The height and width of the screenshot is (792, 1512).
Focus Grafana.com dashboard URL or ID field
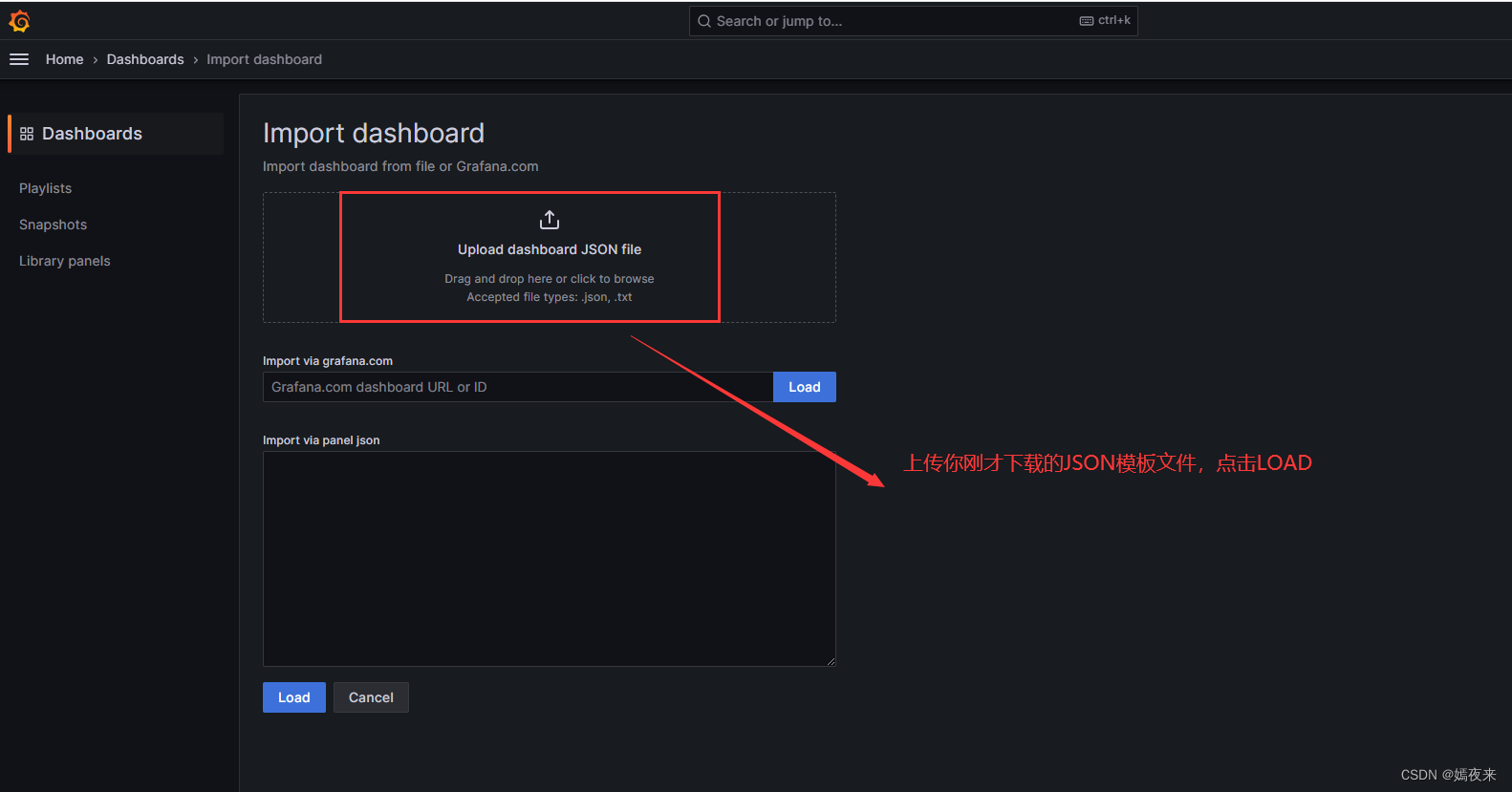[518, 387]
